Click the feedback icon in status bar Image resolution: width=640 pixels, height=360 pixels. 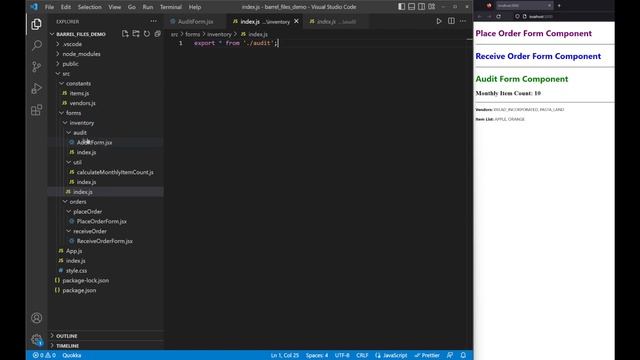click(450, 356)
